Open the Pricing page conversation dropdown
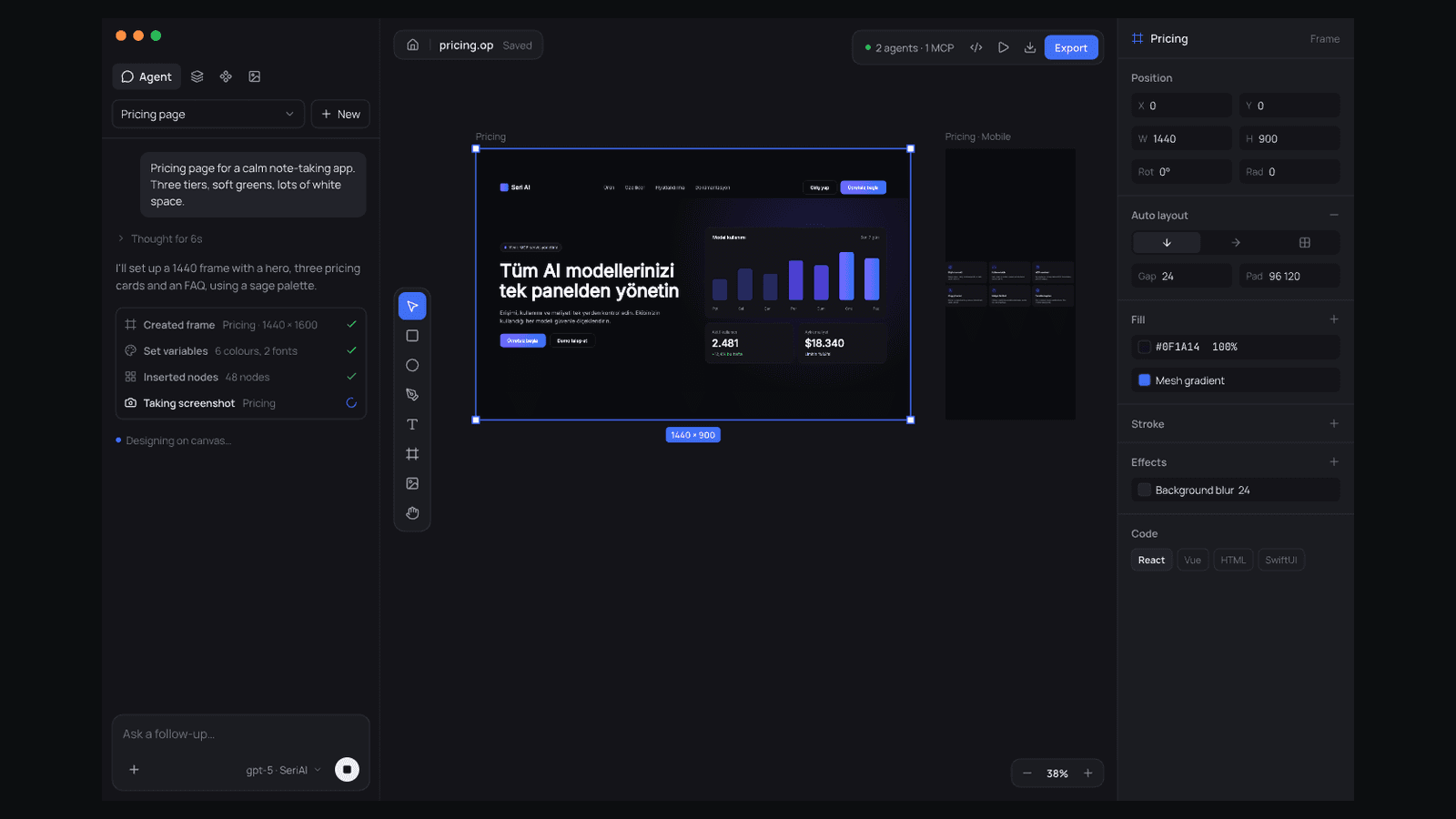This screenshot has width=1456, height=819. click(x=208, y=114)
